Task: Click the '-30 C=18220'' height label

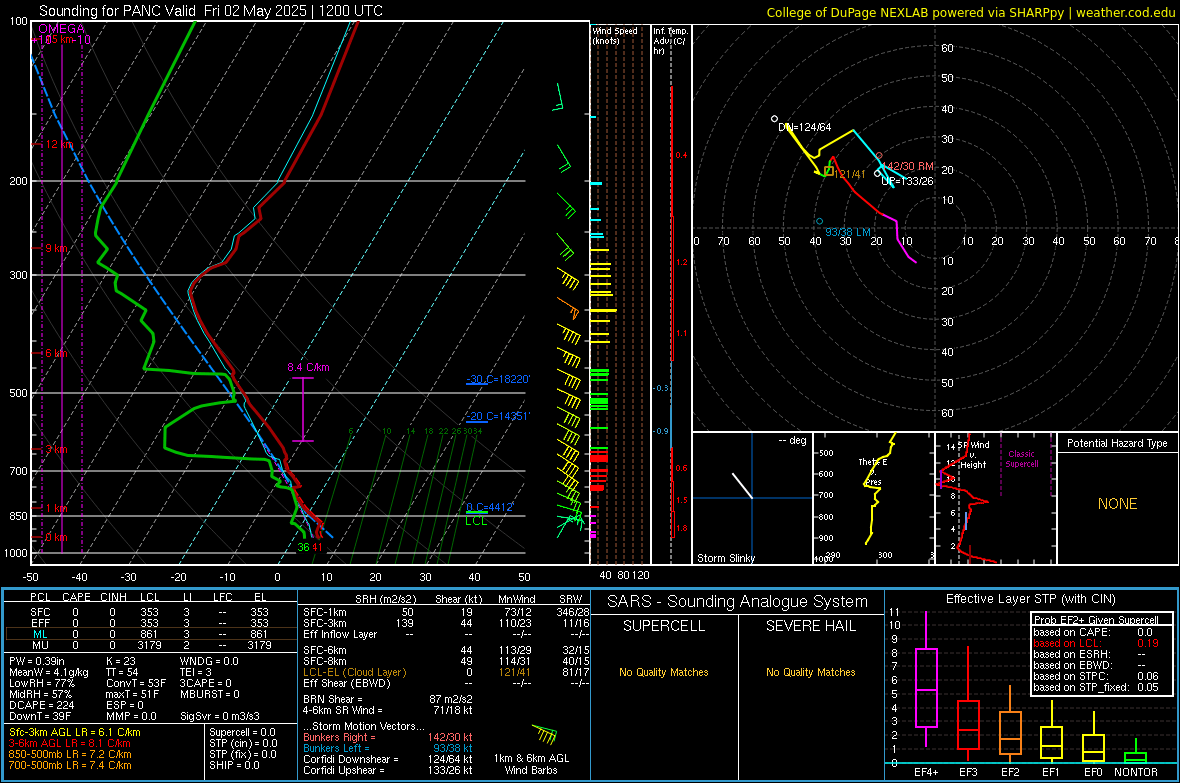Action: [498, 379]
